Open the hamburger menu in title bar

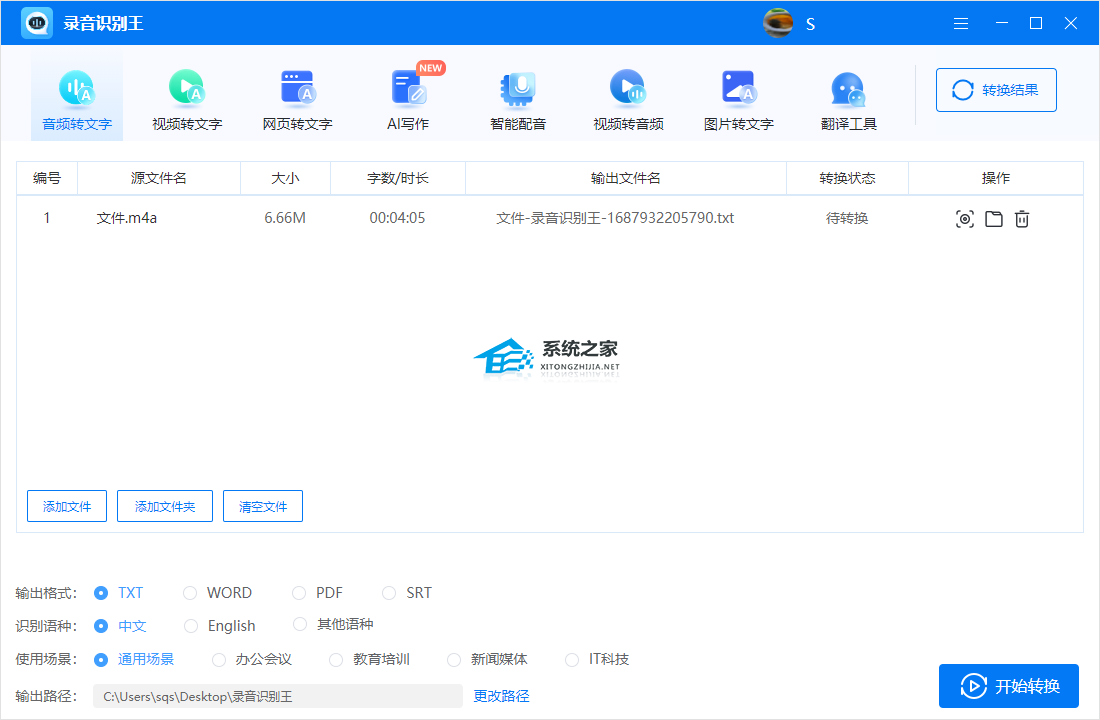click(961, 24)
